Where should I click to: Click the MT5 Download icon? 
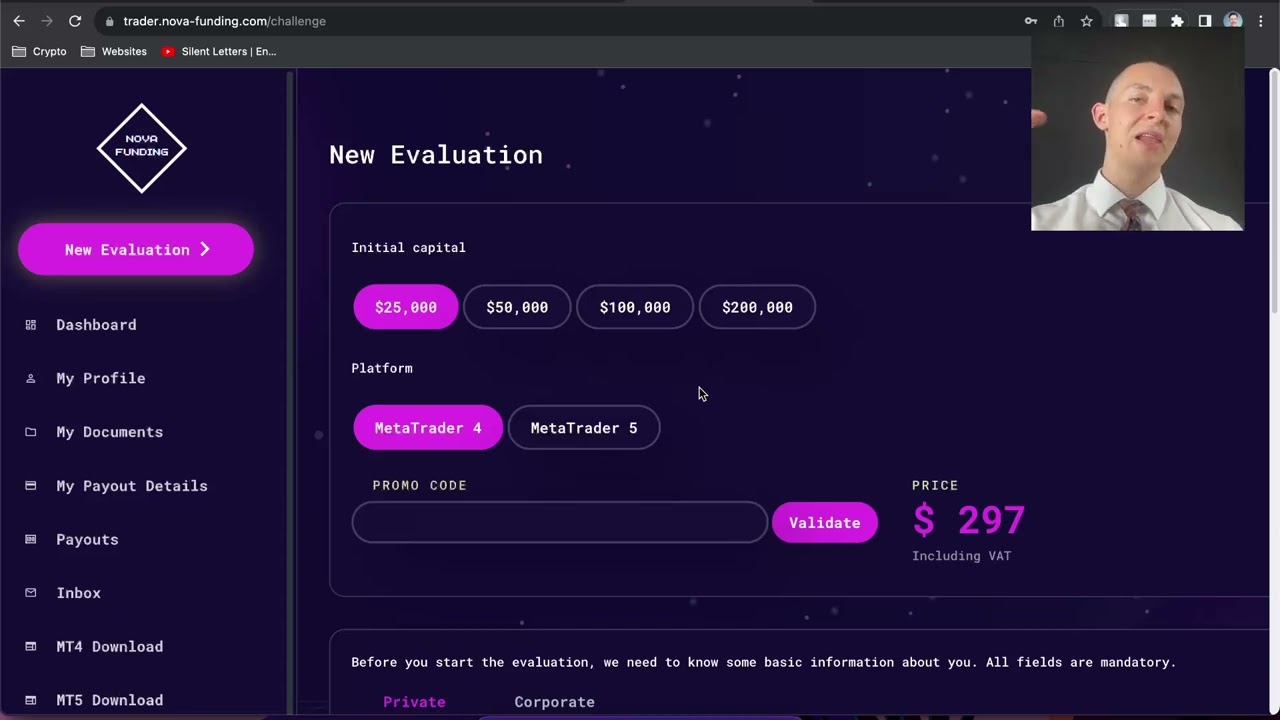pos(31,700)
